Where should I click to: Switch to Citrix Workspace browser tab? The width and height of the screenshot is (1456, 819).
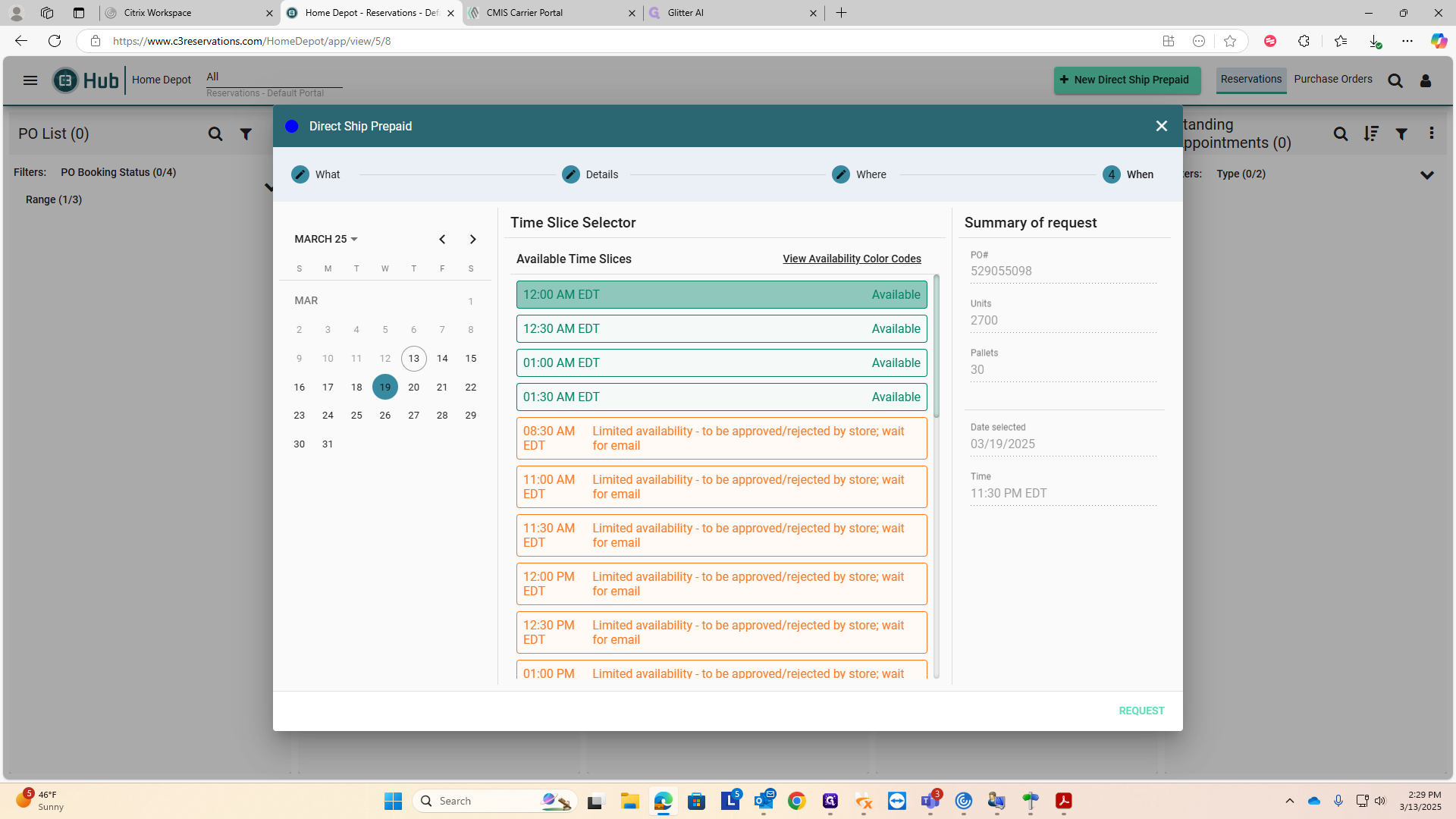189,13
